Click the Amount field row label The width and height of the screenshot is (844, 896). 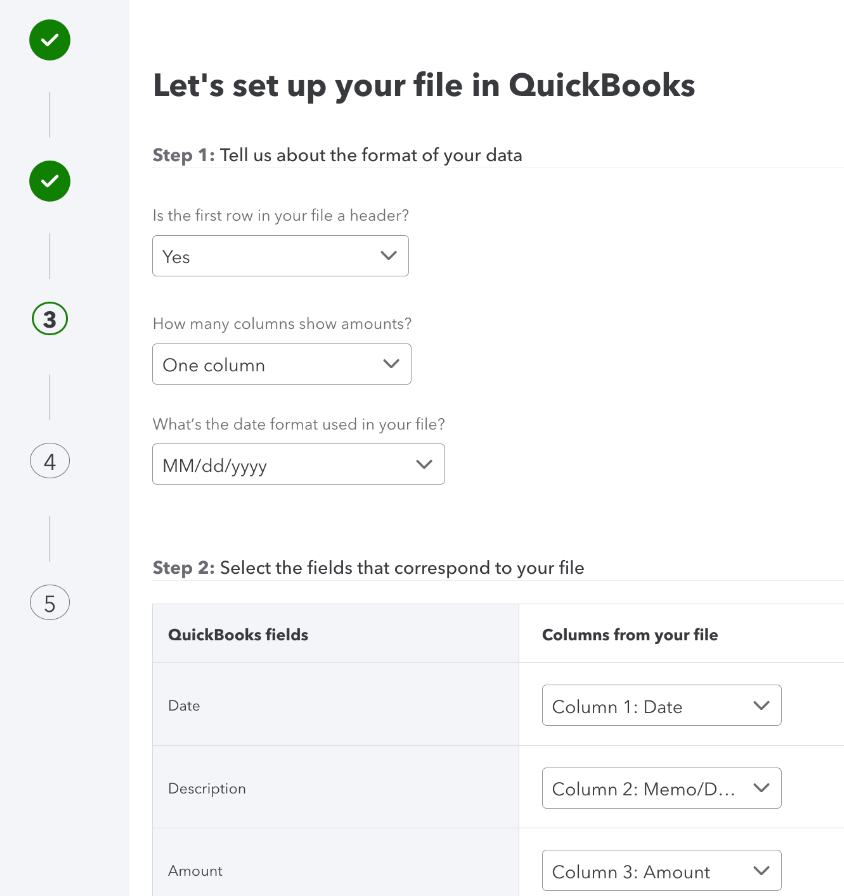coord(195,871)
